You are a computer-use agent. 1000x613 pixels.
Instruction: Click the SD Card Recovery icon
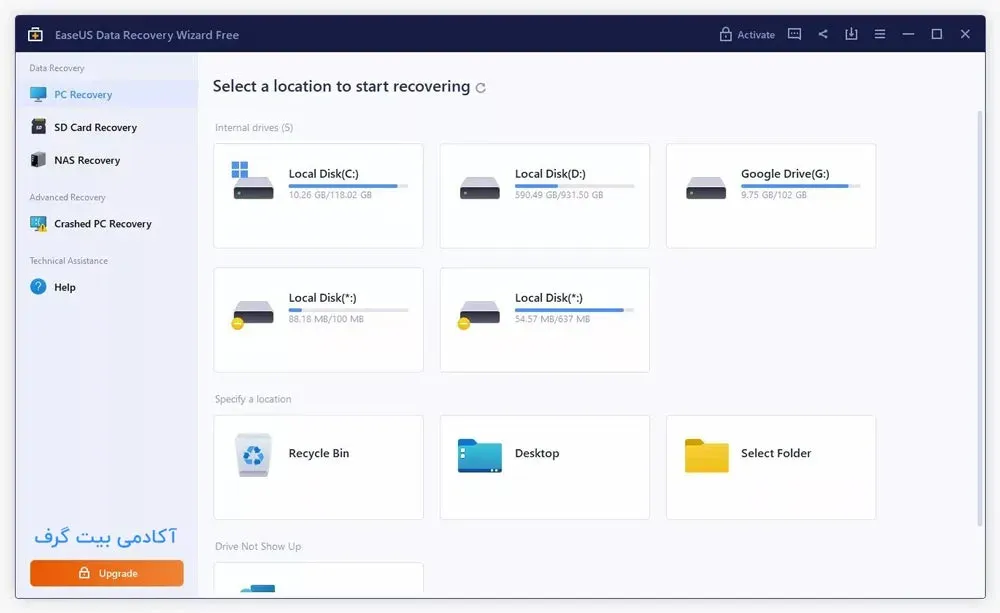point(38,127)
